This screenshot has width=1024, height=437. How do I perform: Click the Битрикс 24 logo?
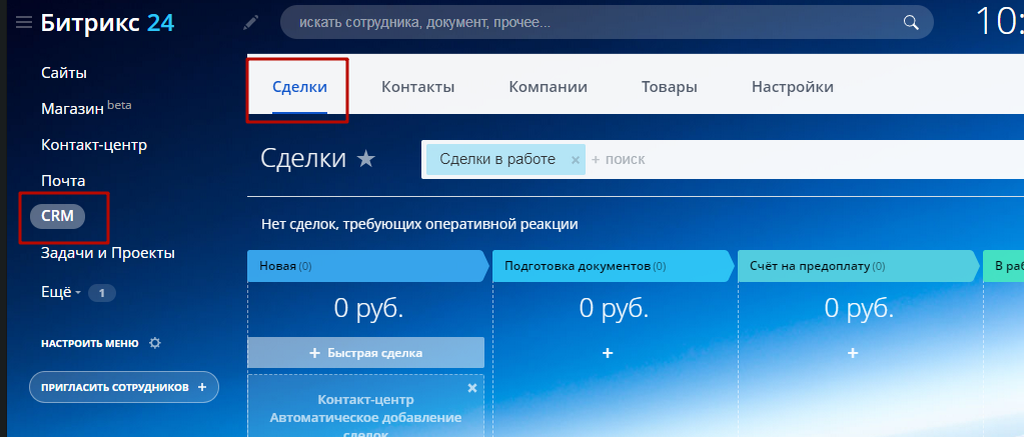click(x=107, y=23)
